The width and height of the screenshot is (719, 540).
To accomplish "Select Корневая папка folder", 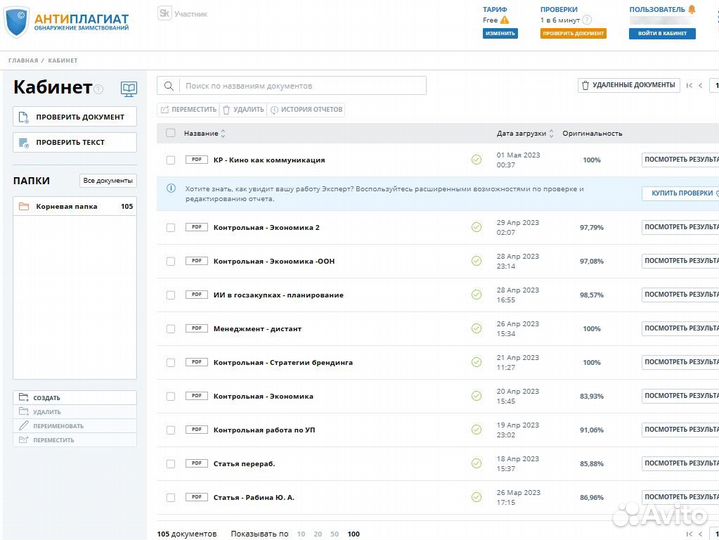I will 70,207.
